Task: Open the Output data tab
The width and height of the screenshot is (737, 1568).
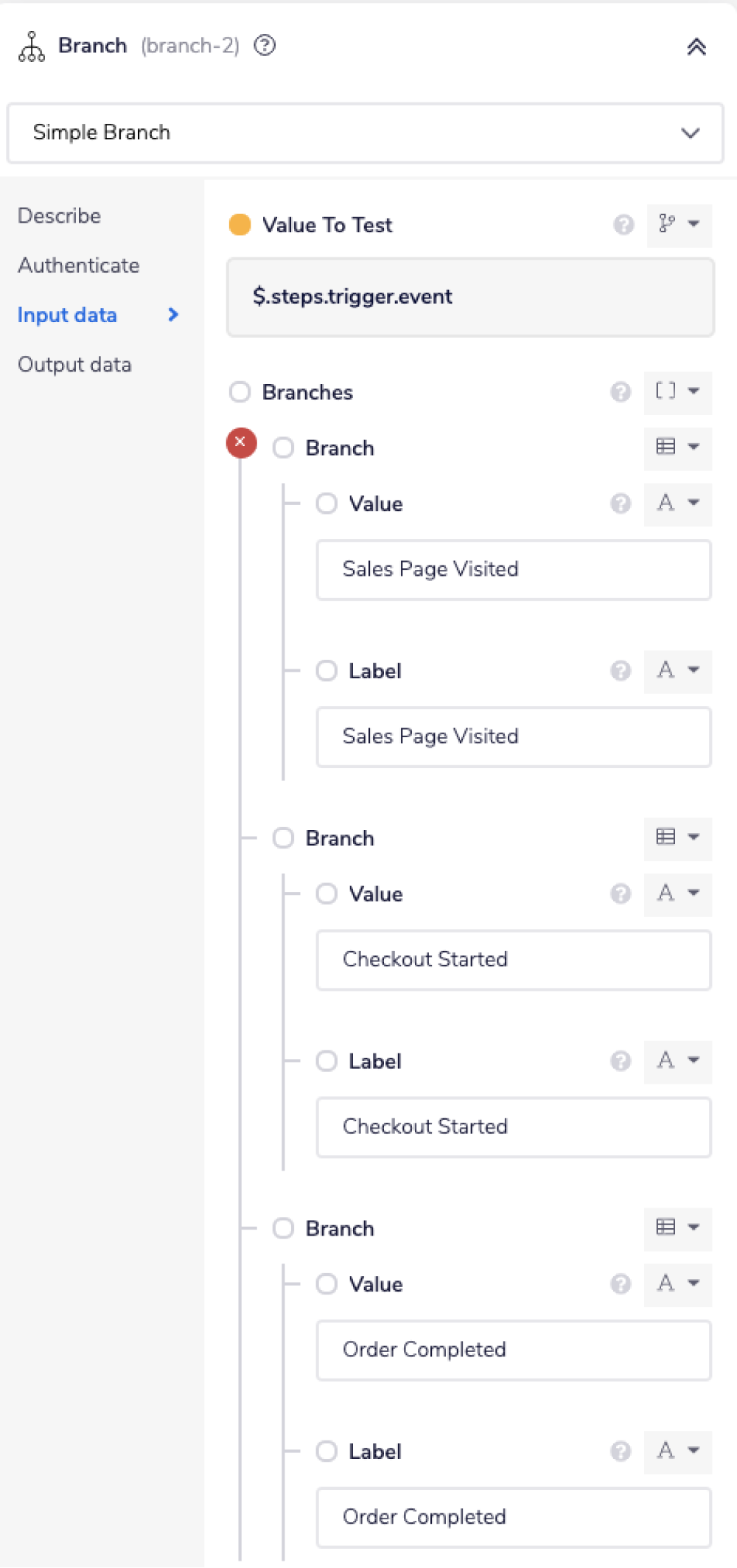Action: 74,365
